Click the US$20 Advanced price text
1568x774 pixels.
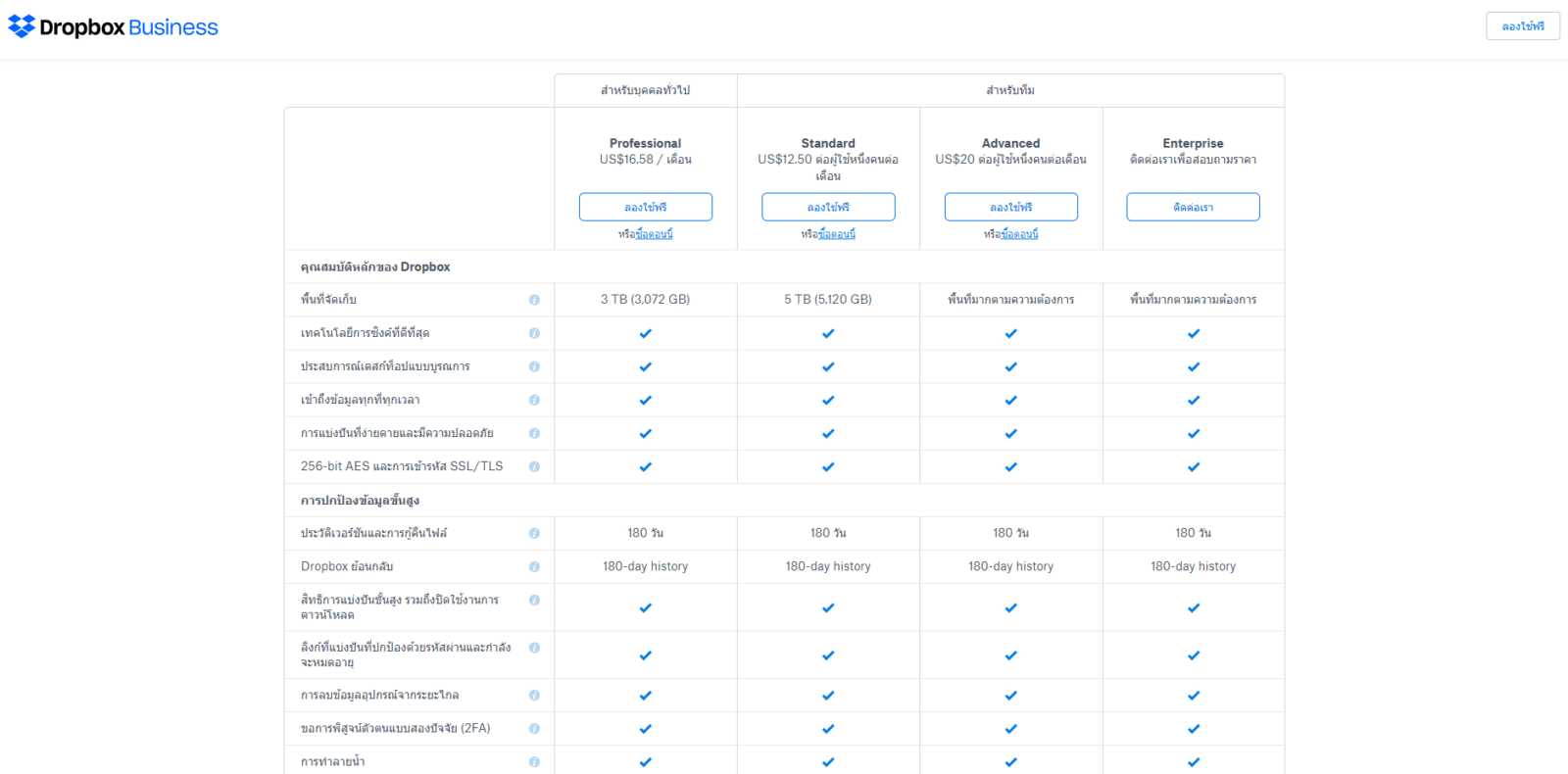click(1011, 160)
